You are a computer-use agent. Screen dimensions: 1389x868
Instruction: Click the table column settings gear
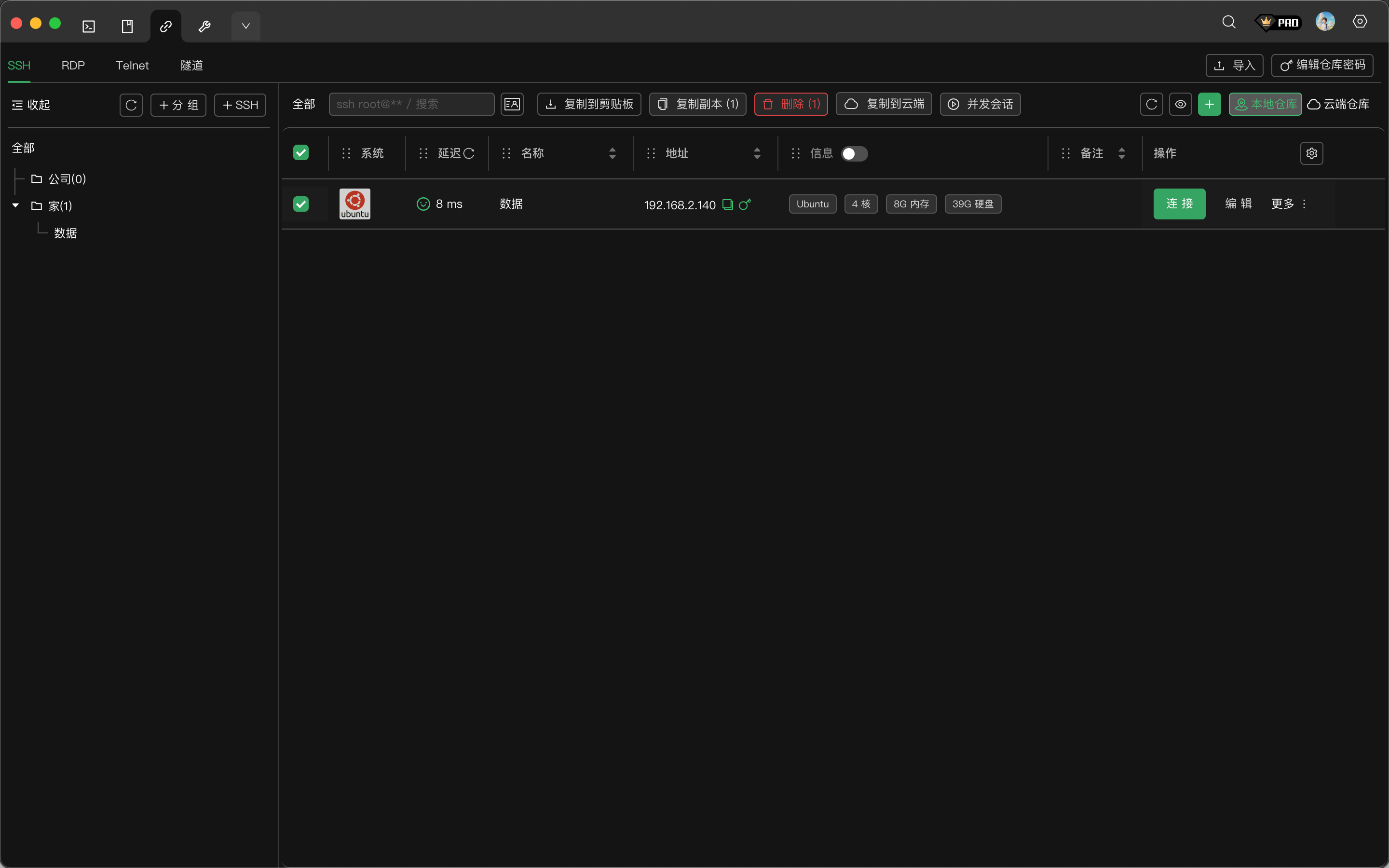[x=1311, y=153]
